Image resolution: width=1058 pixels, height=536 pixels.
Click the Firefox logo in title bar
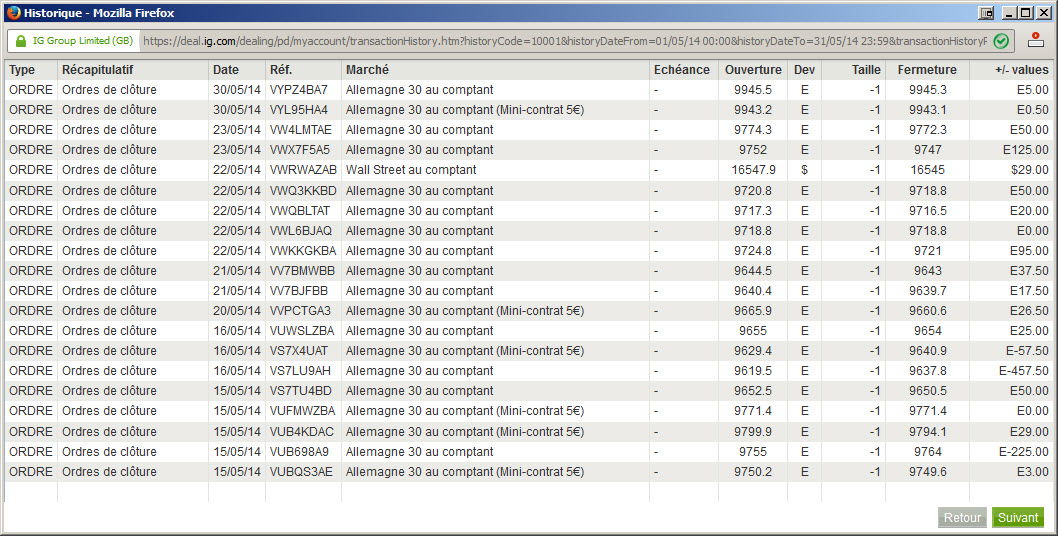click(x=13, y=12)
